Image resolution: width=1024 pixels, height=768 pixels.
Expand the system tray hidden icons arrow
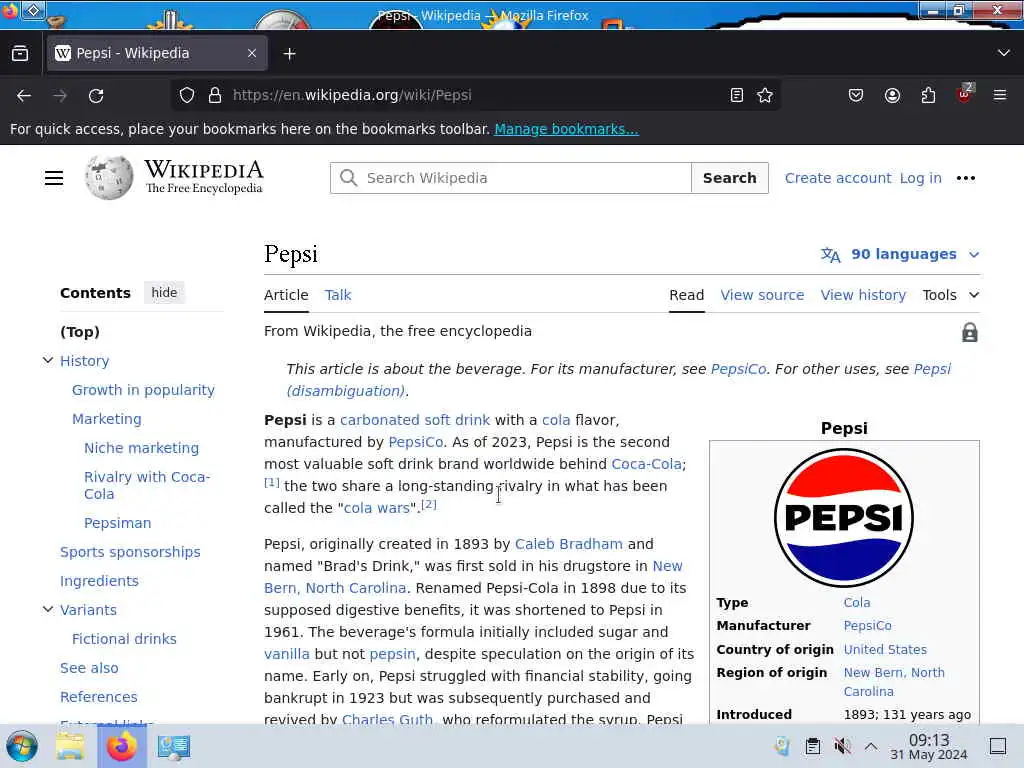871,746
